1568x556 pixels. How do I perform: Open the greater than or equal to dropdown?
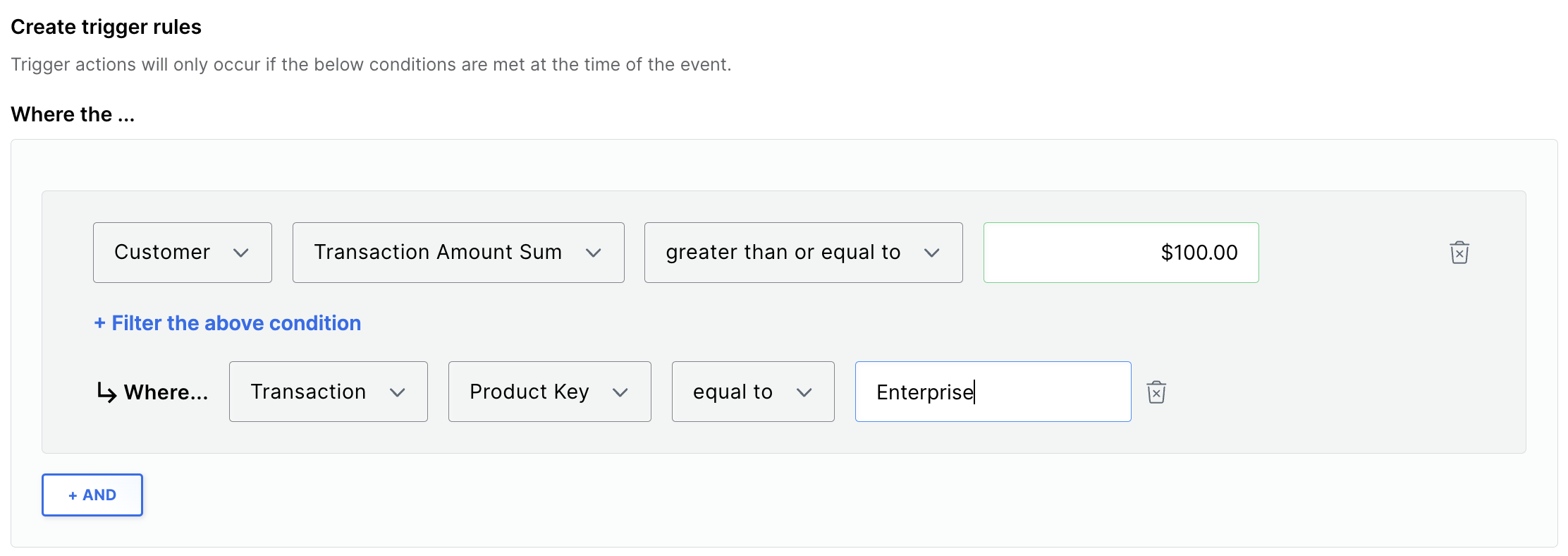click(804, 253)
